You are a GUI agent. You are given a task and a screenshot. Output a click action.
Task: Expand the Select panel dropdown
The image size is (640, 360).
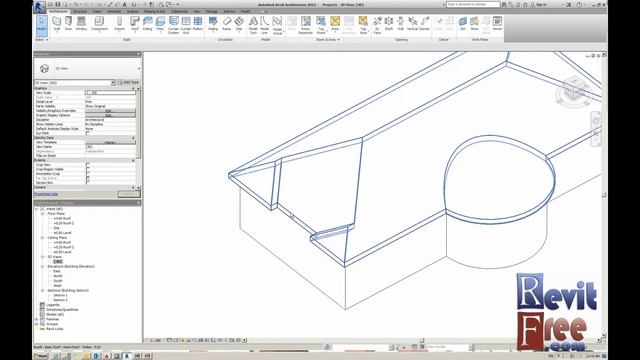[x=42, y=40]
